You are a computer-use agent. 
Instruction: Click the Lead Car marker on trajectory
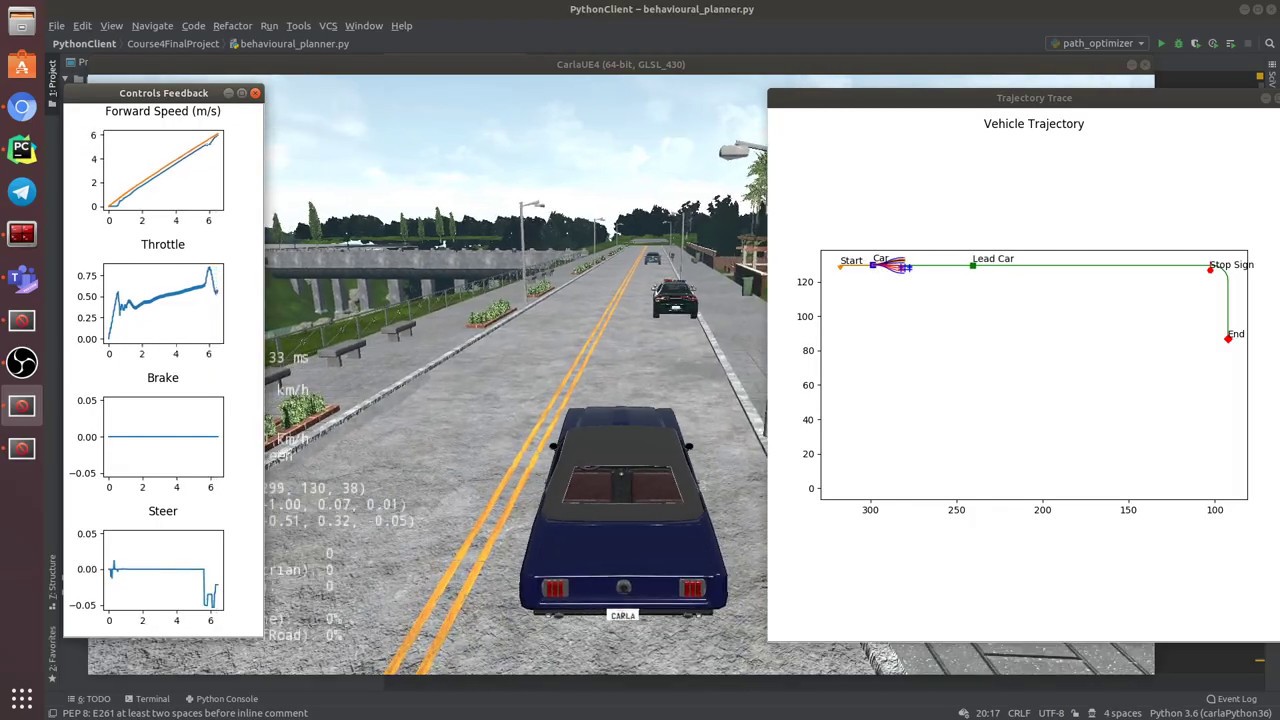pyautogui.click(x=973, y=265)
